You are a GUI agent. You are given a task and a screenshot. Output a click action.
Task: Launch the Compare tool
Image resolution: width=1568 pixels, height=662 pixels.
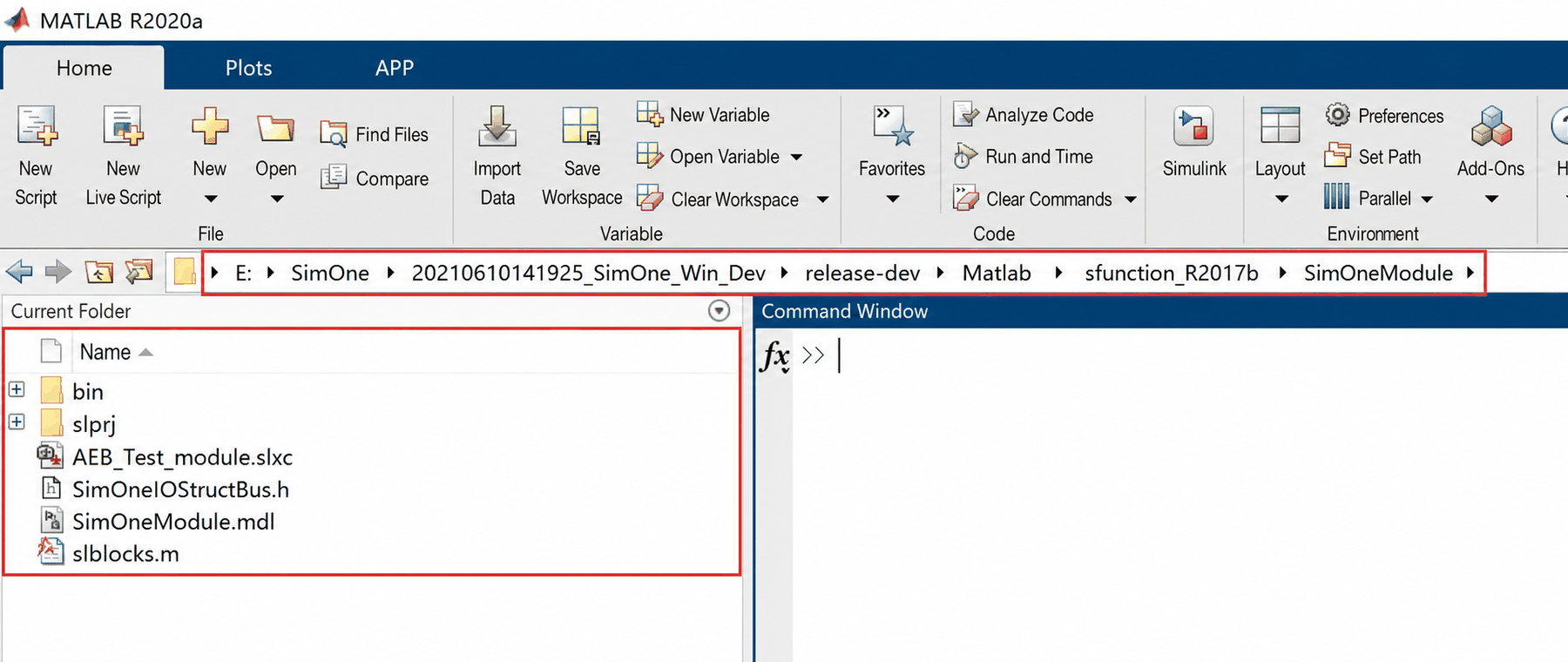374,179
